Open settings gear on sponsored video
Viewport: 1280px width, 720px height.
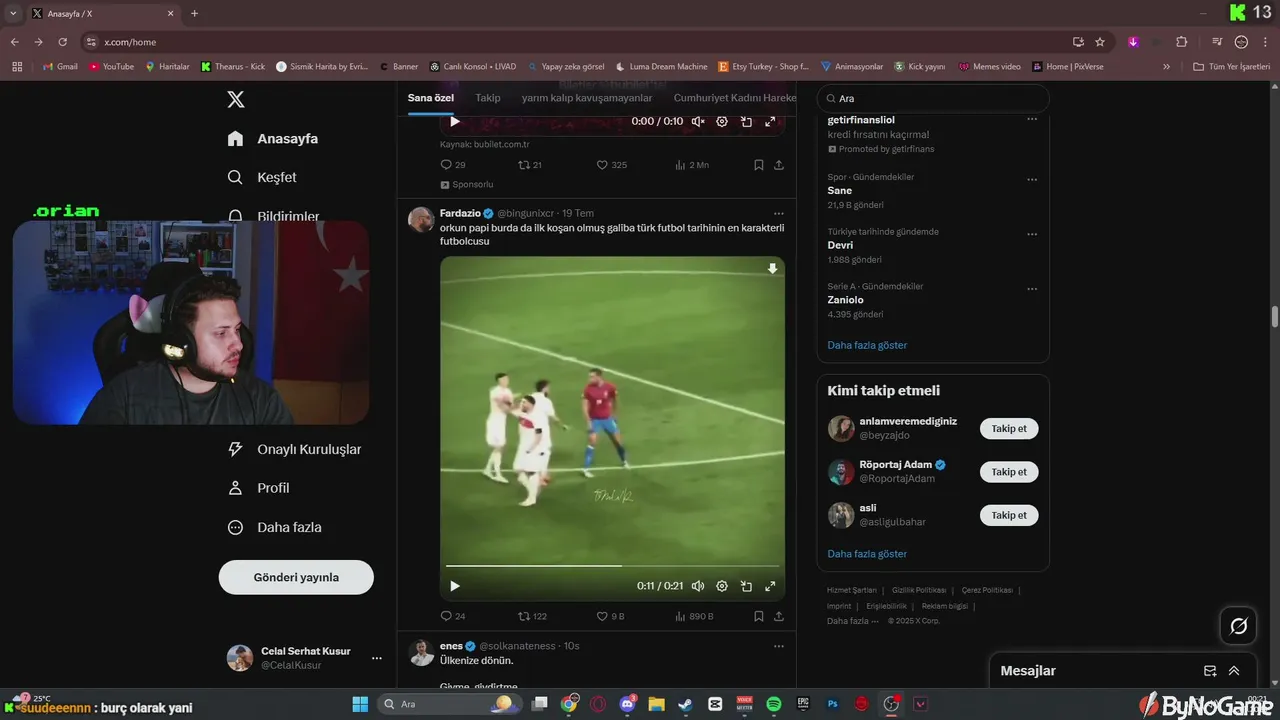[722, 121]
